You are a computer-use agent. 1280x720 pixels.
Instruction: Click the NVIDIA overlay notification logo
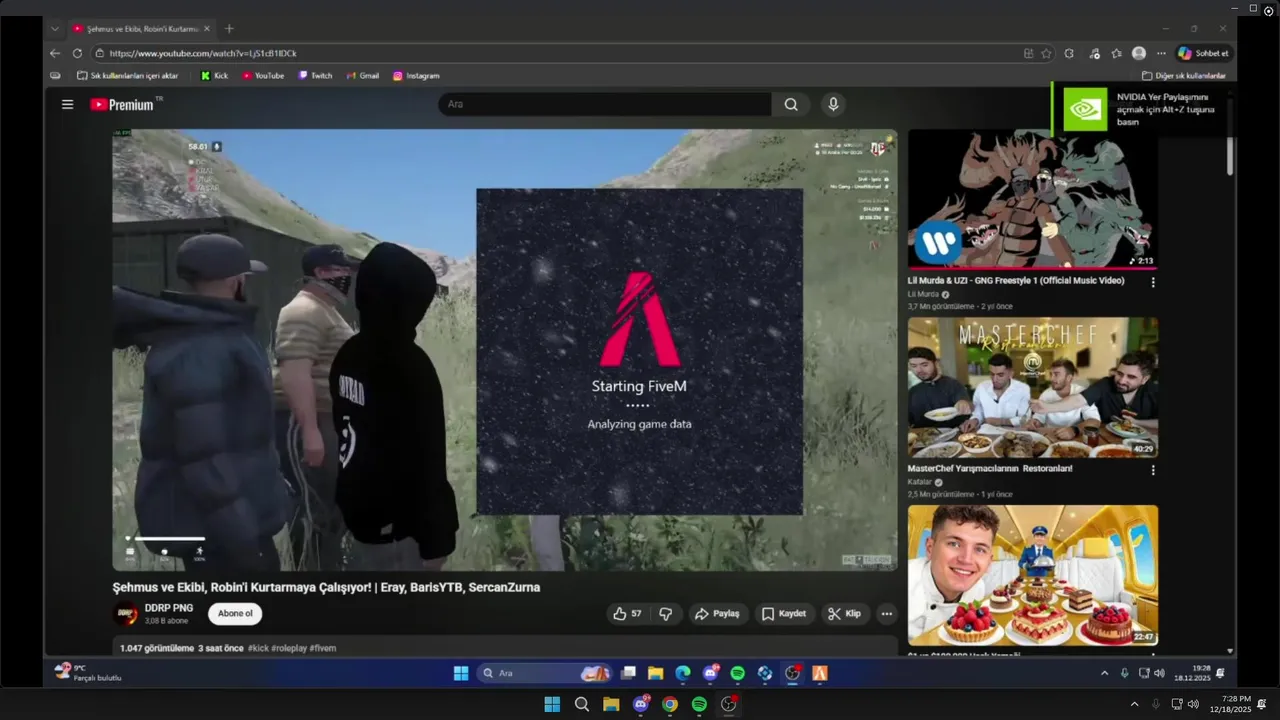1084,109
